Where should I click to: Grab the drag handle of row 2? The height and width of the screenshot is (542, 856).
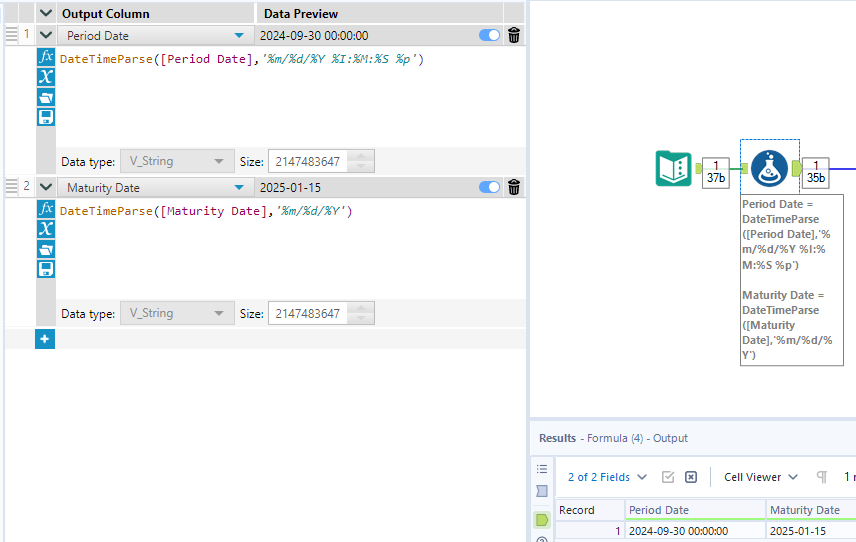(x=11, y=186)
